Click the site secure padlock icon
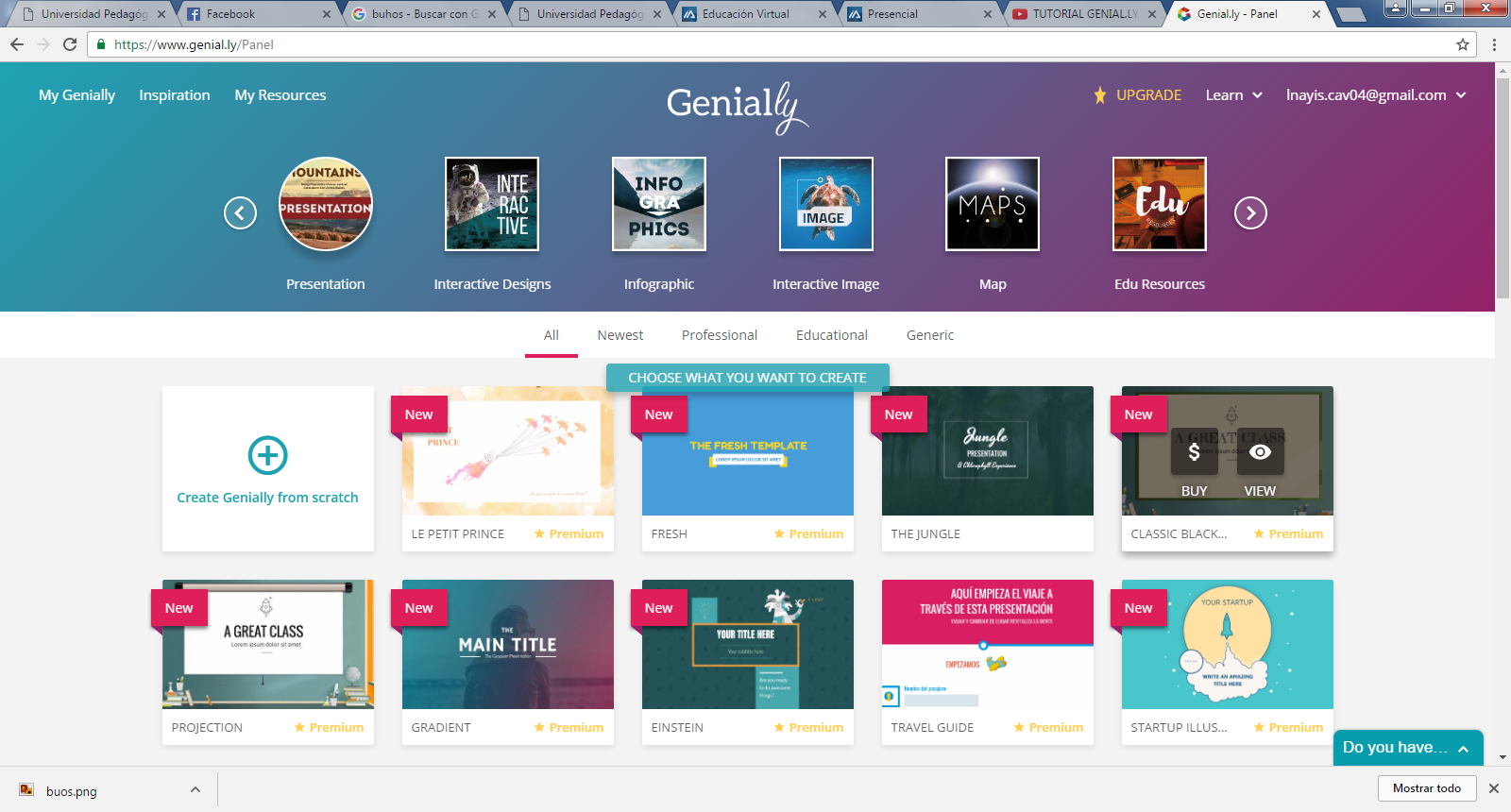 pyautogui.click(x=101, y=44)
